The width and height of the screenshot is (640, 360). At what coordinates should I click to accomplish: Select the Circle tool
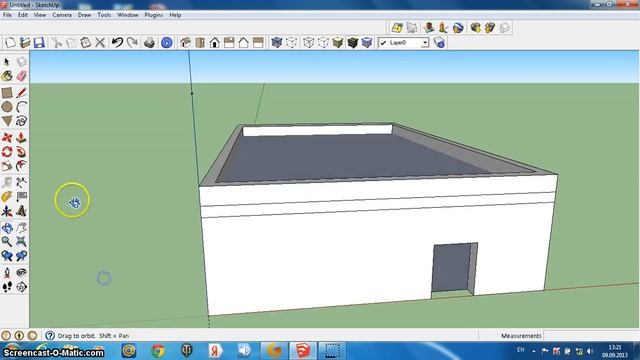[7, 107]
